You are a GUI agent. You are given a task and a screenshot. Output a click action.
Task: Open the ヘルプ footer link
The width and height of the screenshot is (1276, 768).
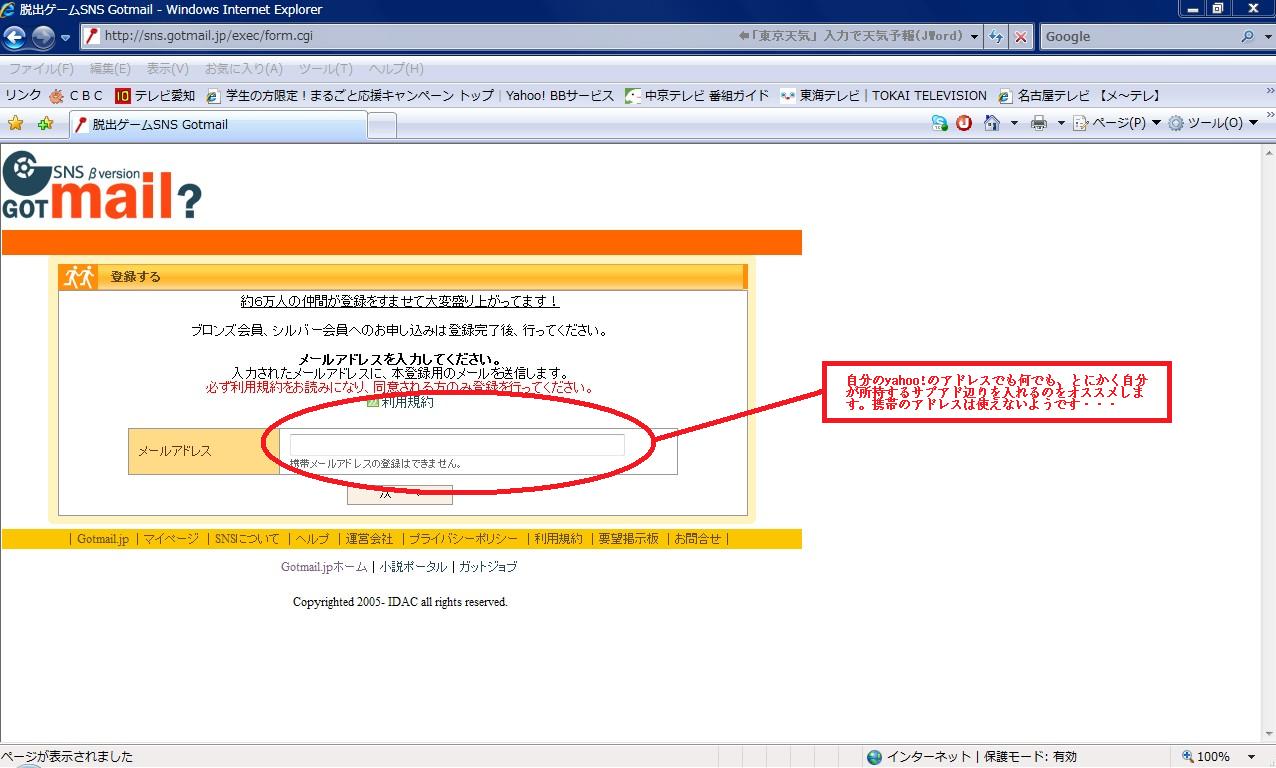coord(312,539)
